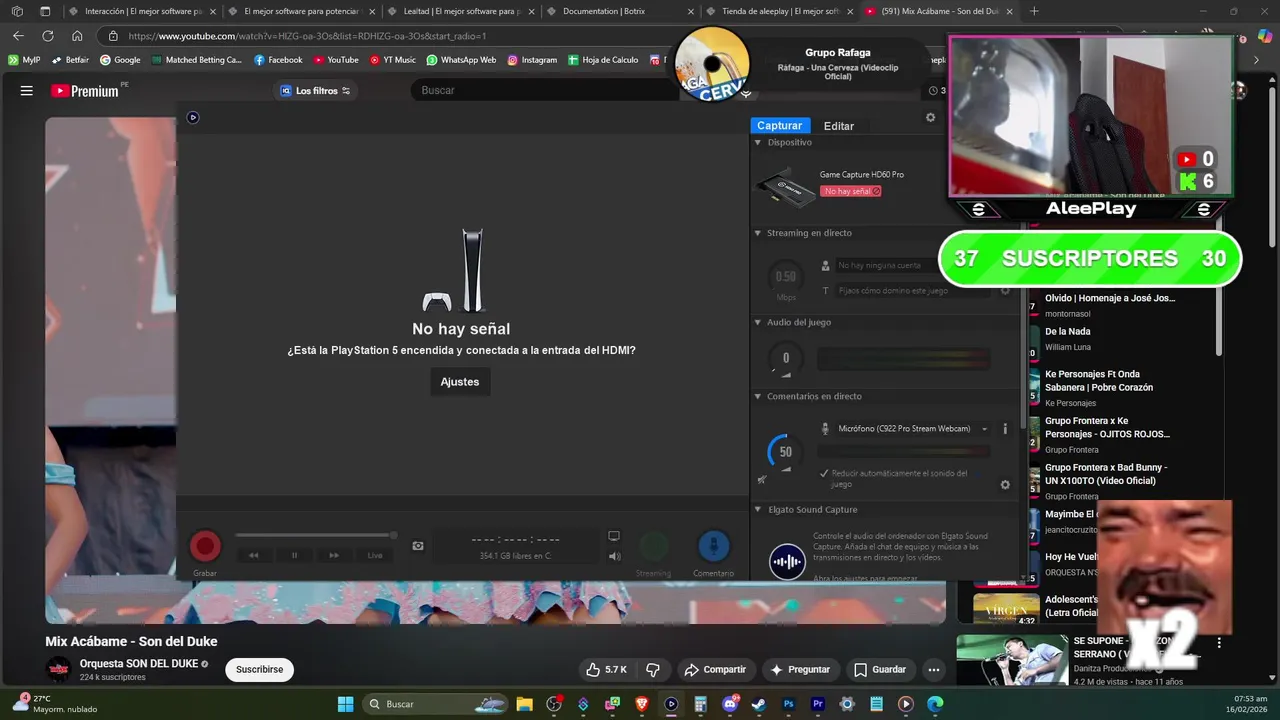This screenshot has width=1280, height=720.
Task: Click the Los filtros extension button
Action: coord(315,91)
